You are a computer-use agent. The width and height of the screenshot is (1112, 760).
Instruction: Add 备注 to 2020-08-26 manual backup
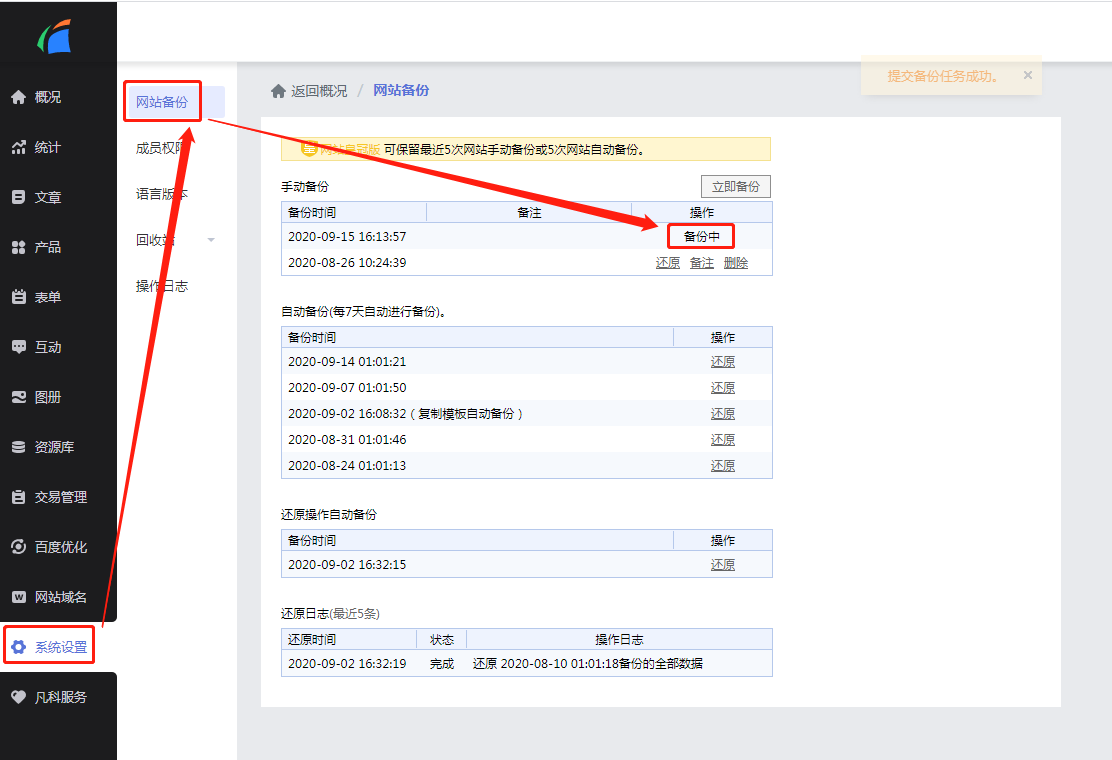pos(702,263)
